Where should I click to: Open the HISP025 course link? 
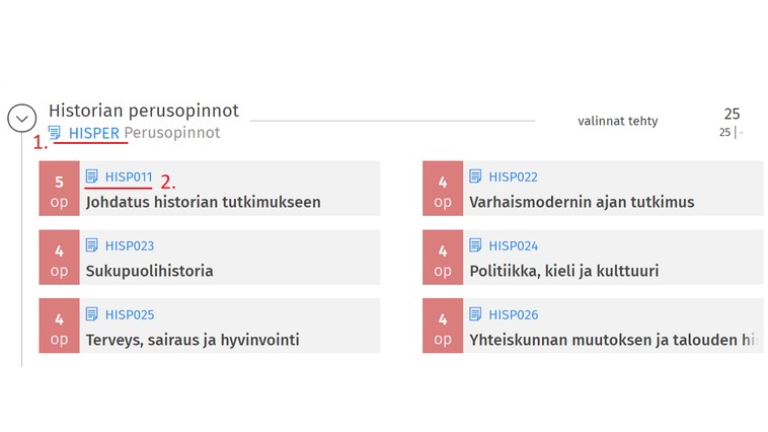(129, 315)
